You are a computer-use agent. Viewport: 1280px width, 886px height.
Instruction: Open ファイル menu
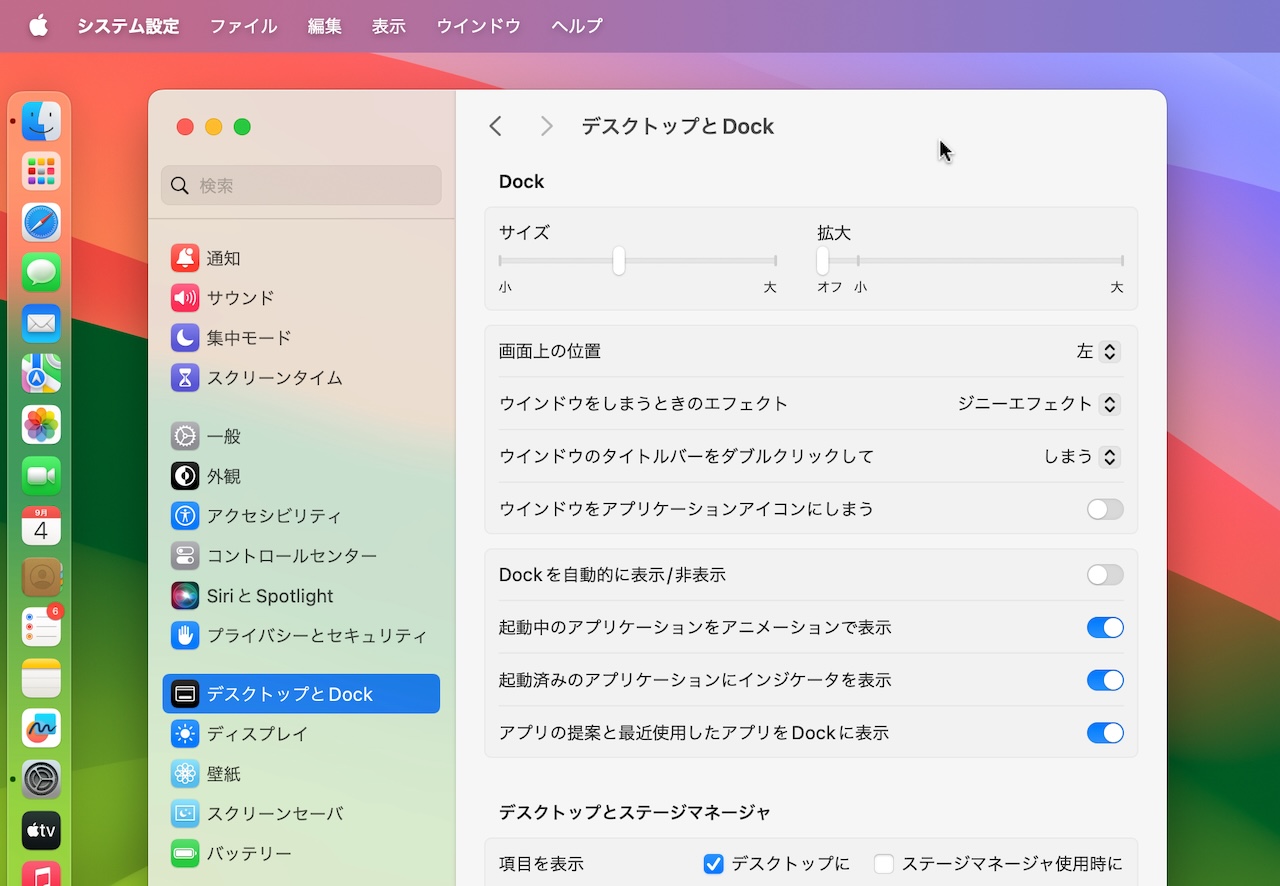click(243, 26)
